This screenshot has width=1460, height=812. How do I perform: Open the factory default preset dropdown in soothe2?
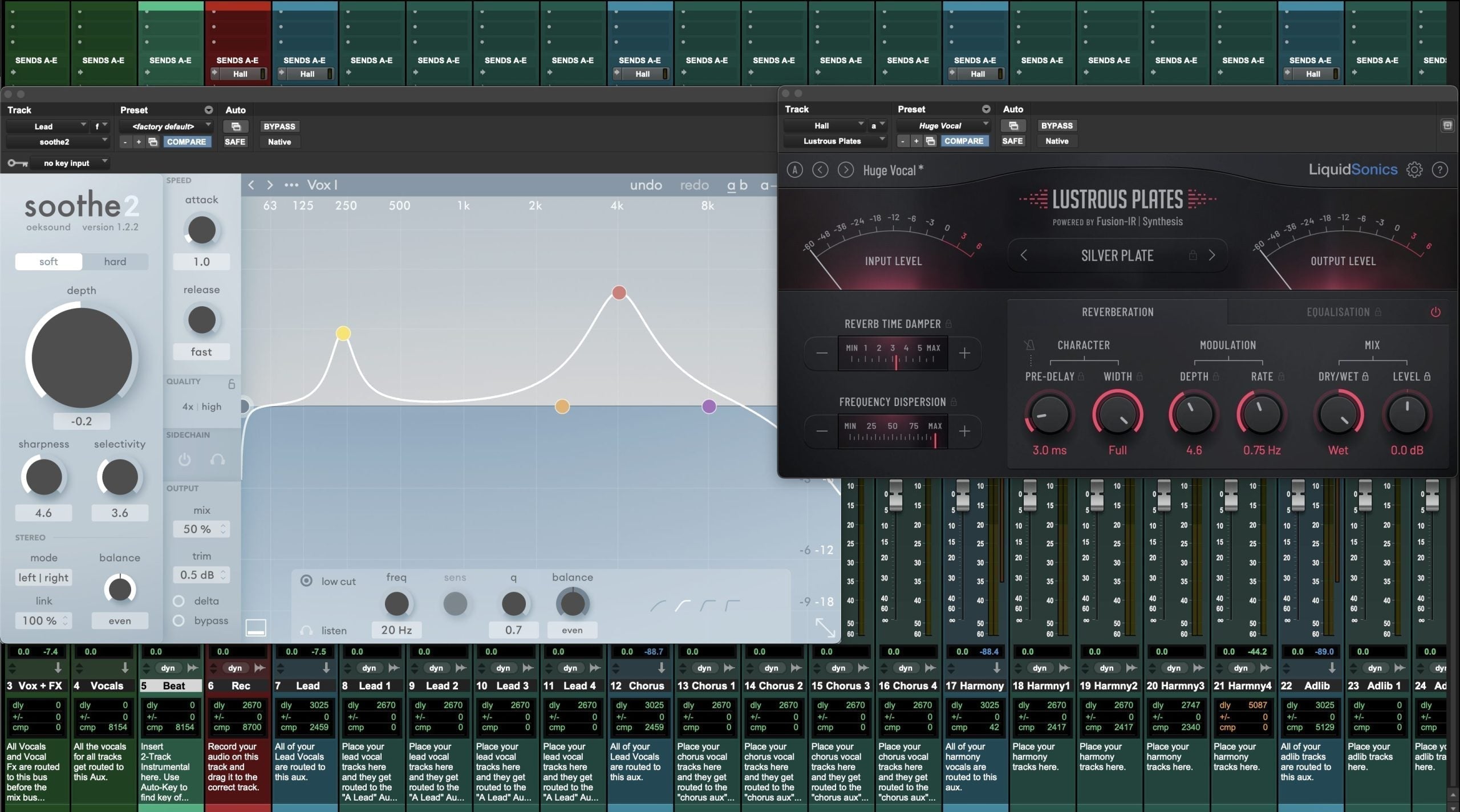coord(165,126)
